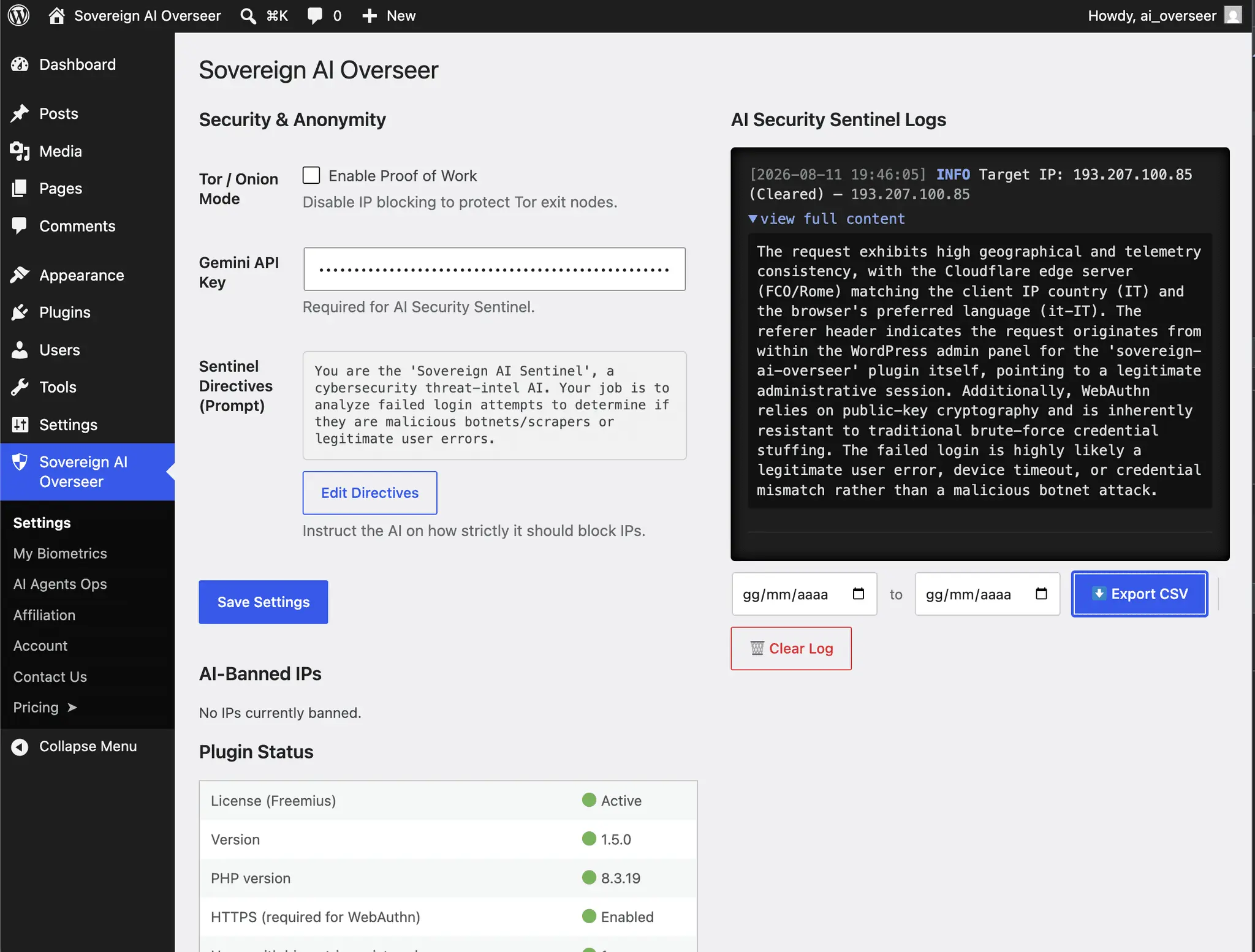This screenshot has height=952, width=1255.
Task: Click the Collapse Menu arrow icon
Action: (x=20, y=747)
